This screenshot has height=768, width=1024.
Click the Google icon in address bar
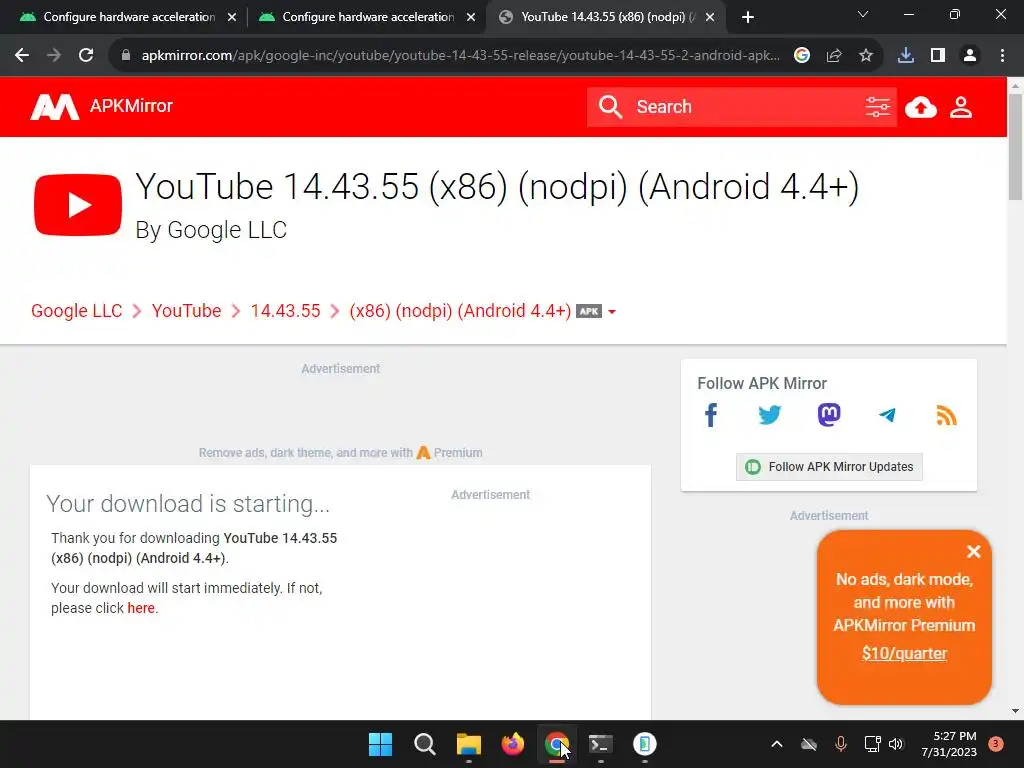(801, 56)
